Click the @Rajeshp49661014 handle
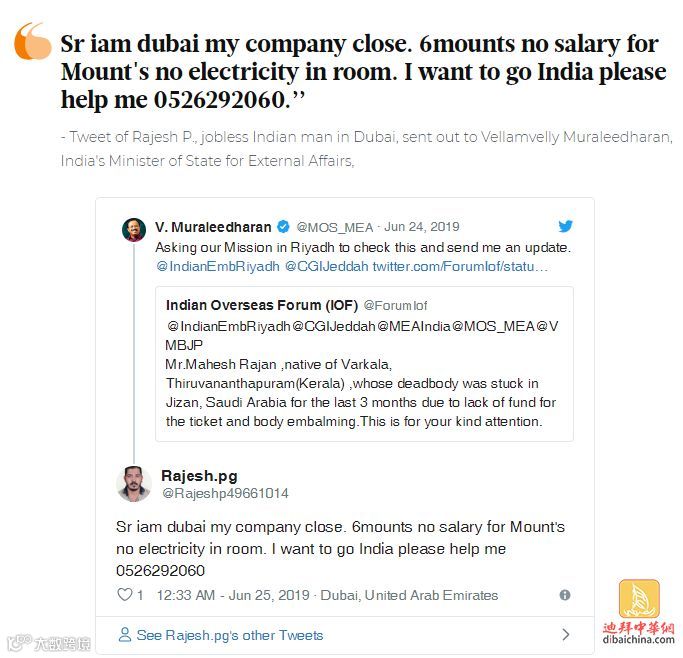This screenshot has height=658, width=683. point(225,493)
